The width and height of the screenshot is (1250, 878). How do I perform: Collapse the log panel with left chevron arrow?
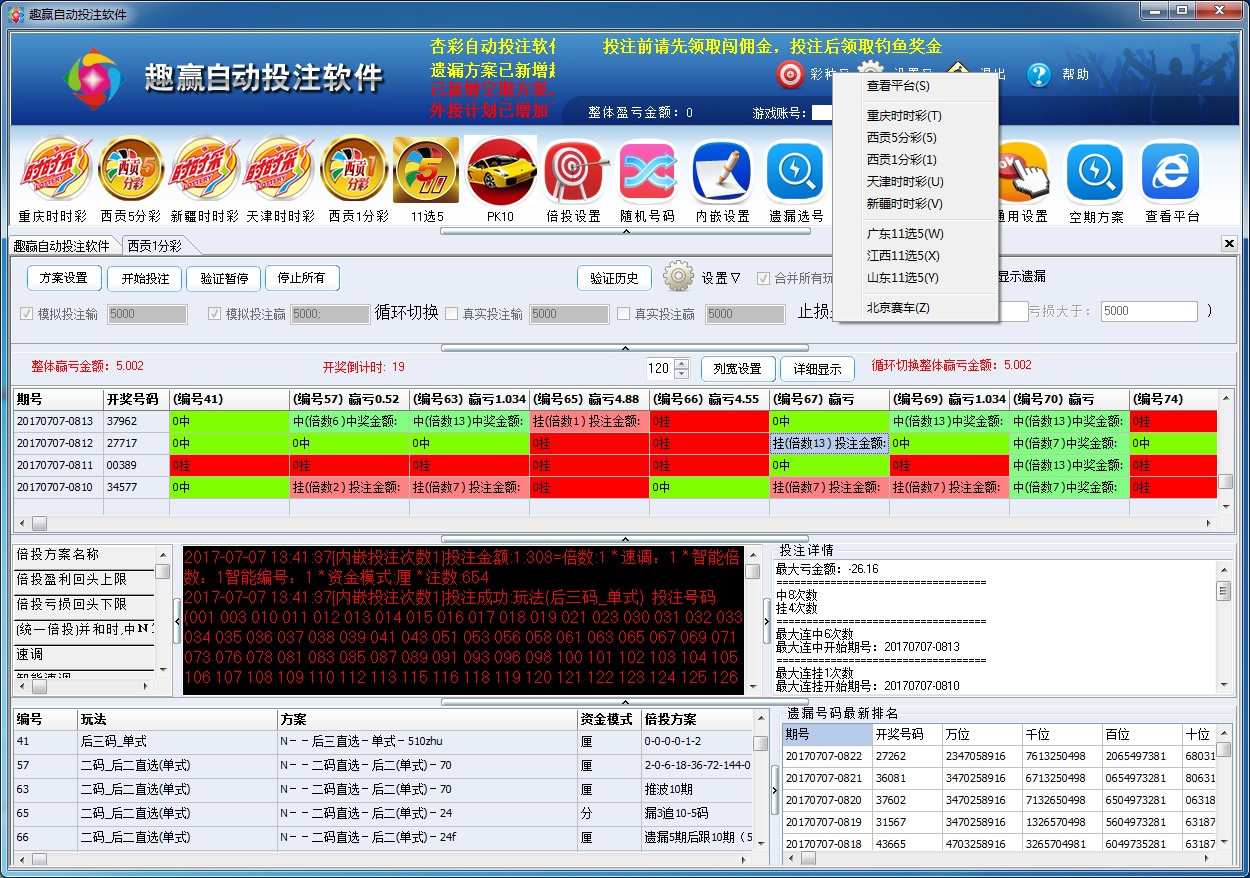pos(177,621)
